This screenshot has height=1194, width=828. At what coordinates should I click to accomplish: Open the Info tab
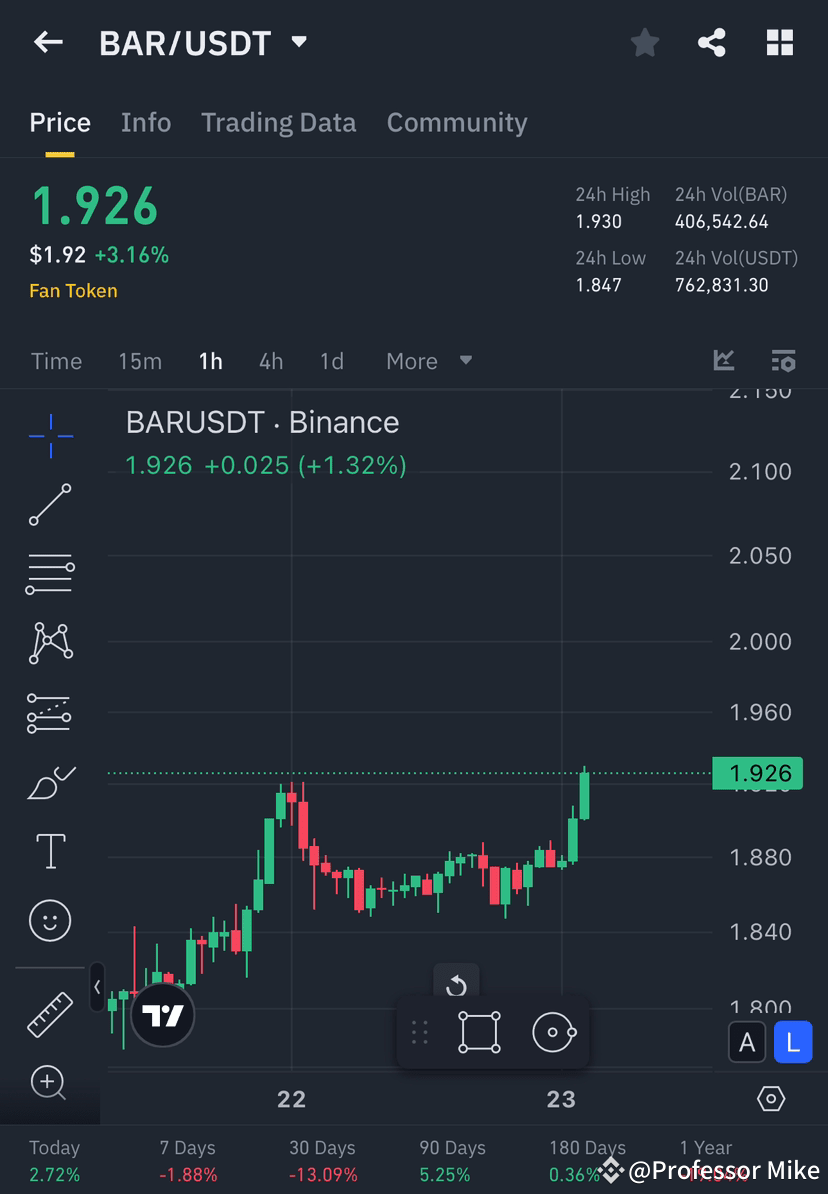point(146,122)
